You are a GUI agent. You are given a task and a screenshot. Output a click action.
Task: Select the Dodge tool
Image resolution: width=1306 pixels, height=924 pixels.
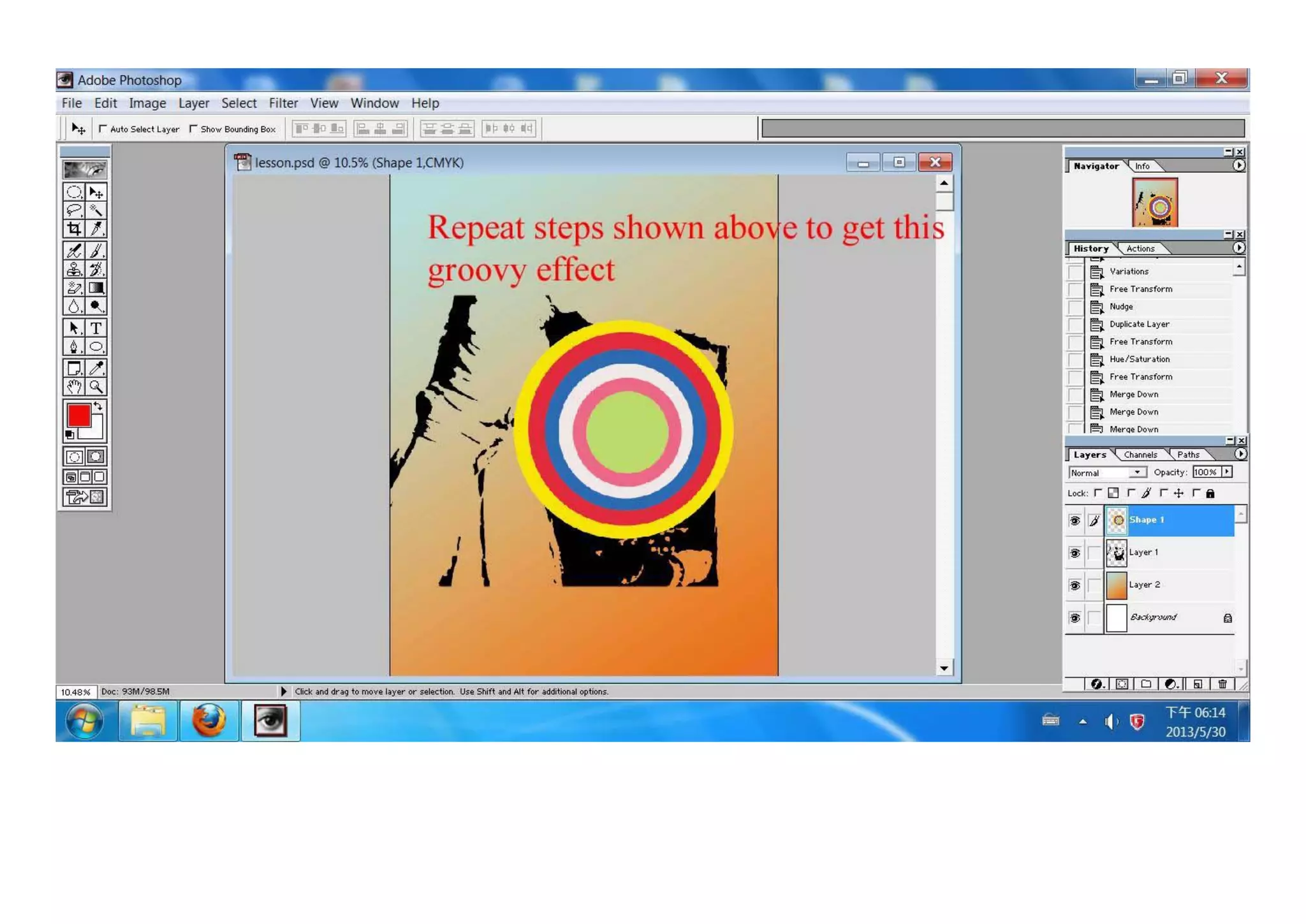(x=96, y=306)
